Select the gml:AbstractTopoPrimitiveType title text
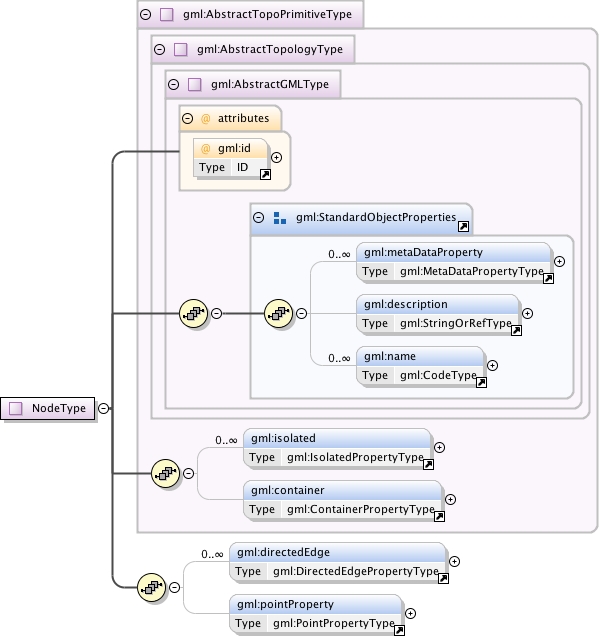The image size is (599, 638). [x=267, y=14]
